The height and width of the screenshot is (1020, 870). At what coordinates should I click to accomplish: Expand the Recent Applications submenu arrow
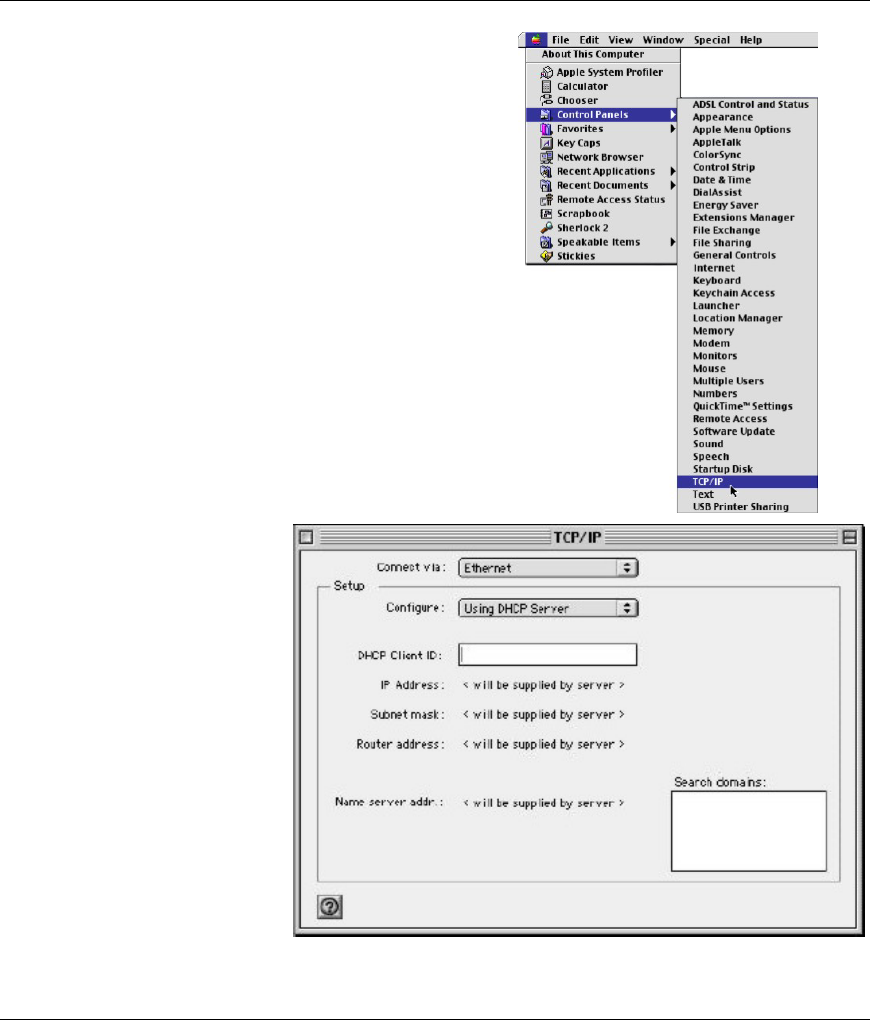(x=673, y=171)
